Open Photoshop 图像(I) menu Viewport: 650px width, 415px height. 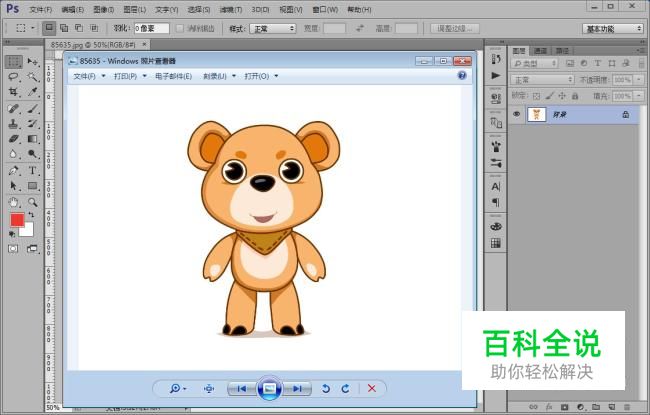click(104, 9)
